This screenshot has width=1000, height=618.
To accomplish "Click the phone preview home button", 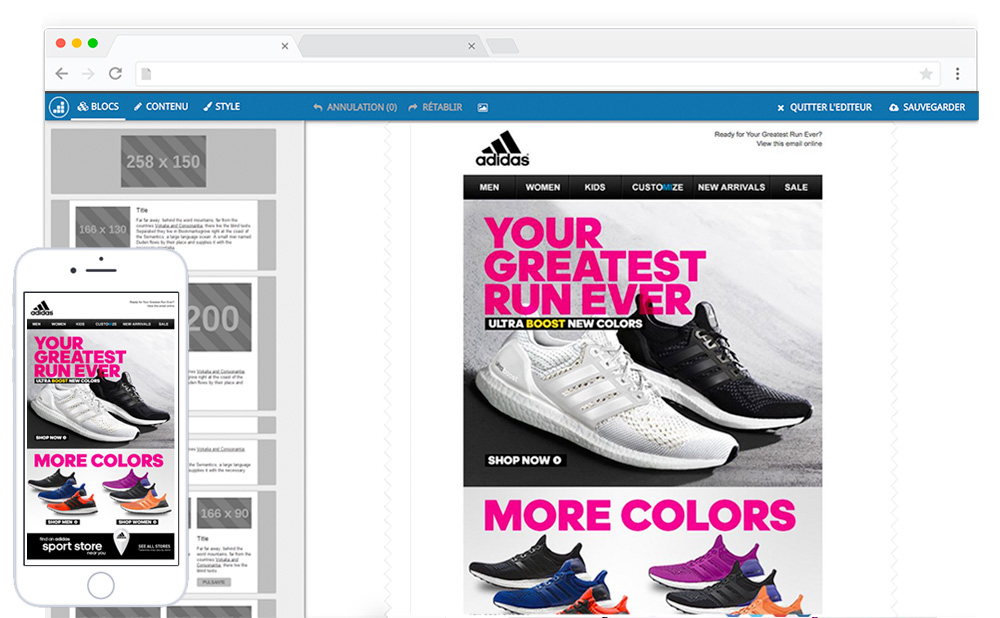I will (x=101, y=585).
